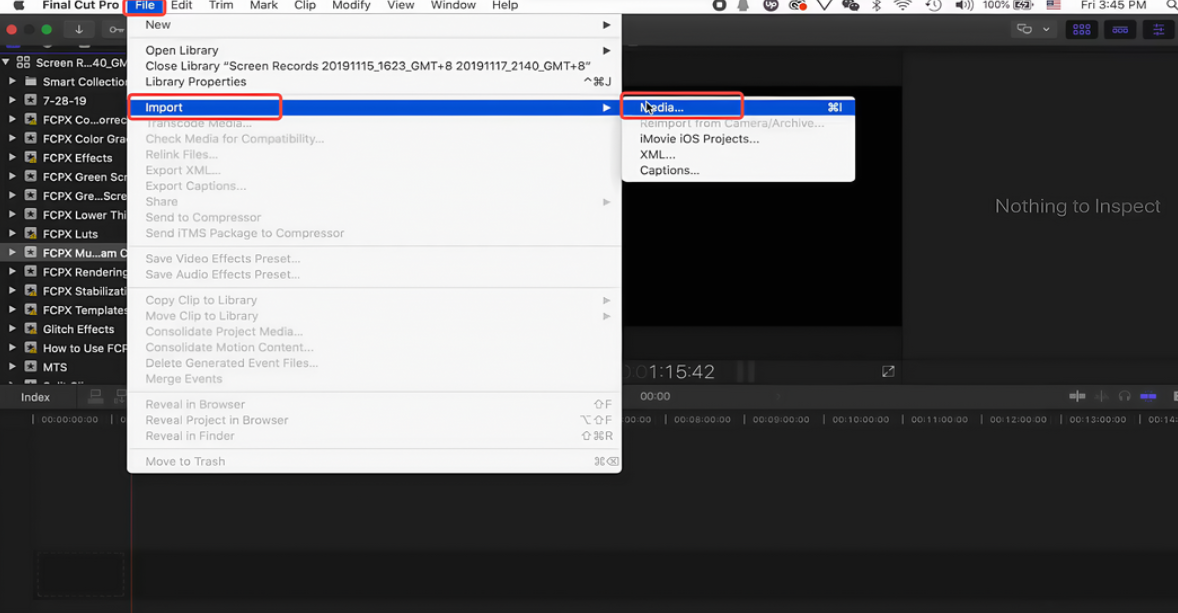
Task: Select Open Library menu item
Action: click(x=374, y=50)
